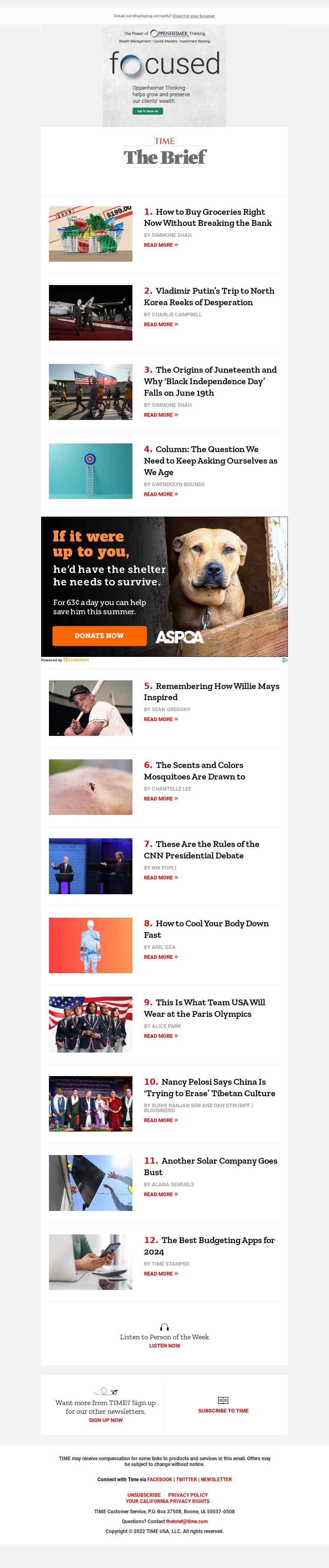Click the open book icon above Subscribe to TIME
329x1568 pixels.
[223, 1400]
